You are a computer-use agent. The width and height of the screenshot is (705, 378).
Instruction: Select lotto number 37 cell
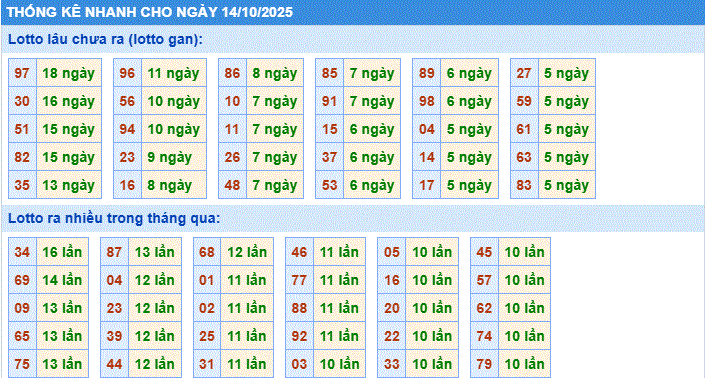click(330, 157)
